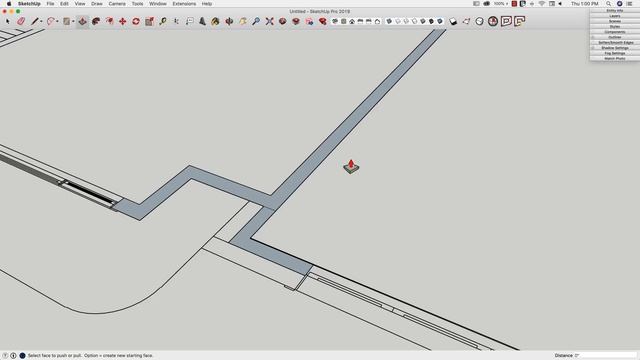Viewport: 640px width, 360px height.
Task: Click the Zoom Extents tool
Action: 269,21
